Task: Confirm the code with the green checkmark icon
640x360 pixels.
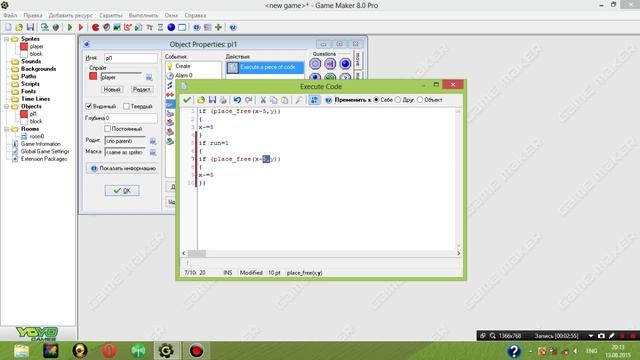Action: (187, 100)
